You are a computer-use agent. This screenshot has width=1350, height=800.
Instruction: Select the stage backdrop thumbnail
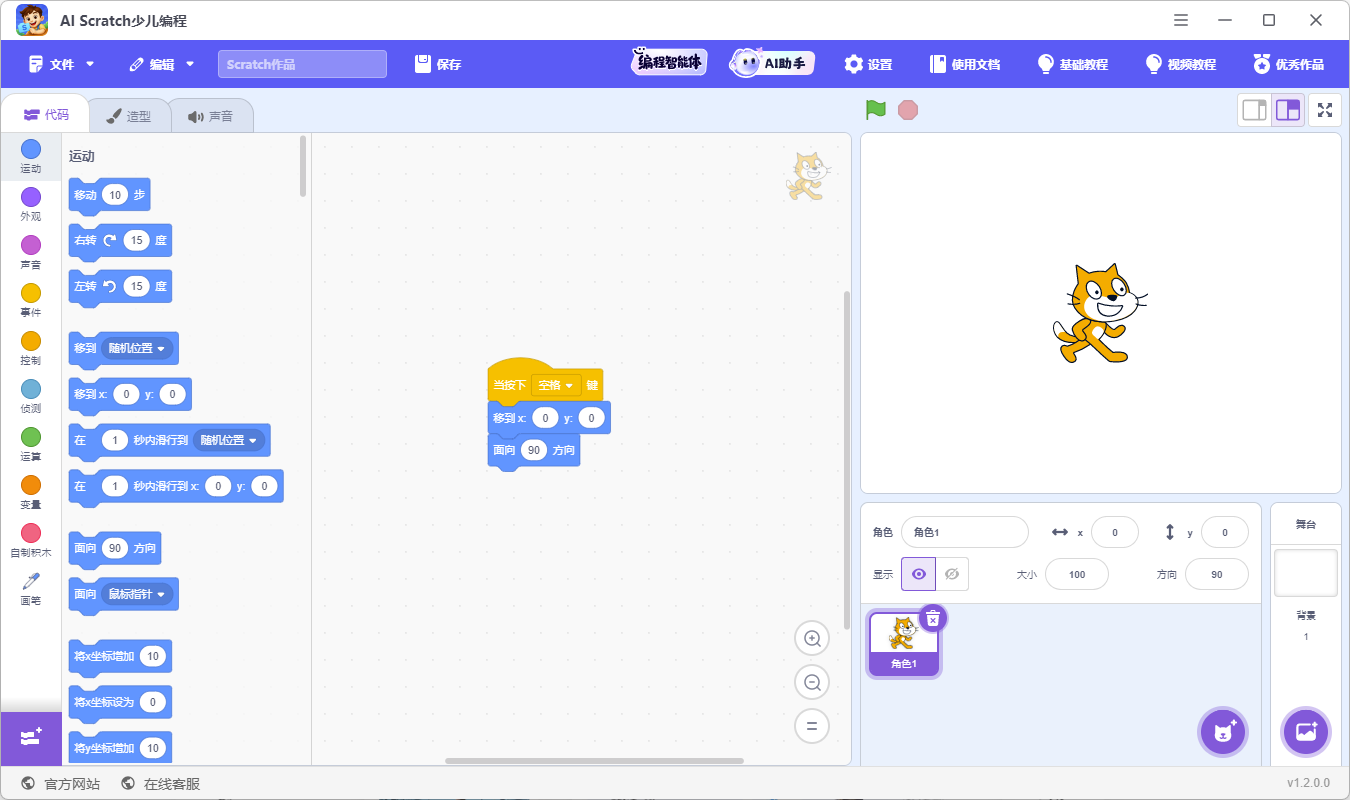[x=1305, y=572]
